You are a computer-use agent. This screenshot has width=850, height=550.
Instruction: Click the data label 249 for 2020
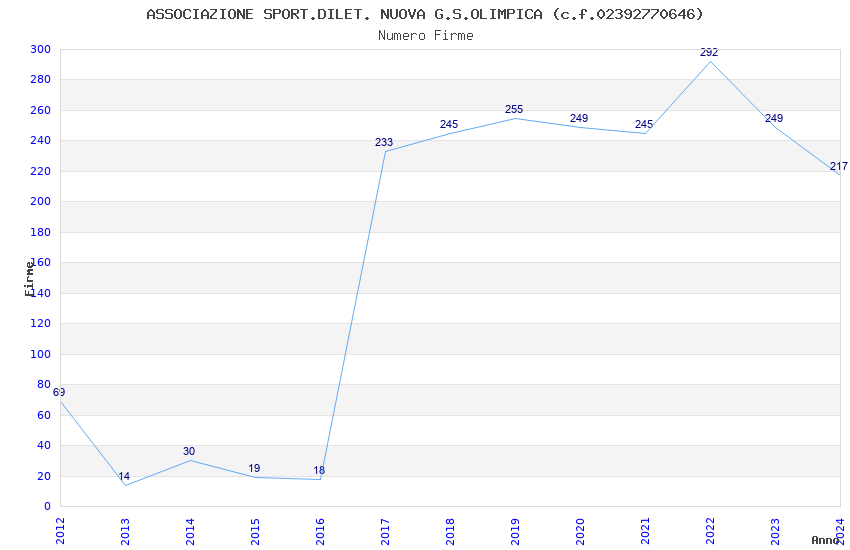579,118
